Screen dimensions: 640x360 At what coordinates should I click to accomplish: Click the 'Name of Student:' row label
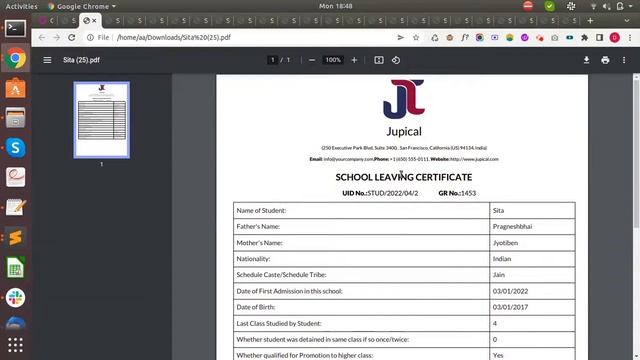point(261,211)
